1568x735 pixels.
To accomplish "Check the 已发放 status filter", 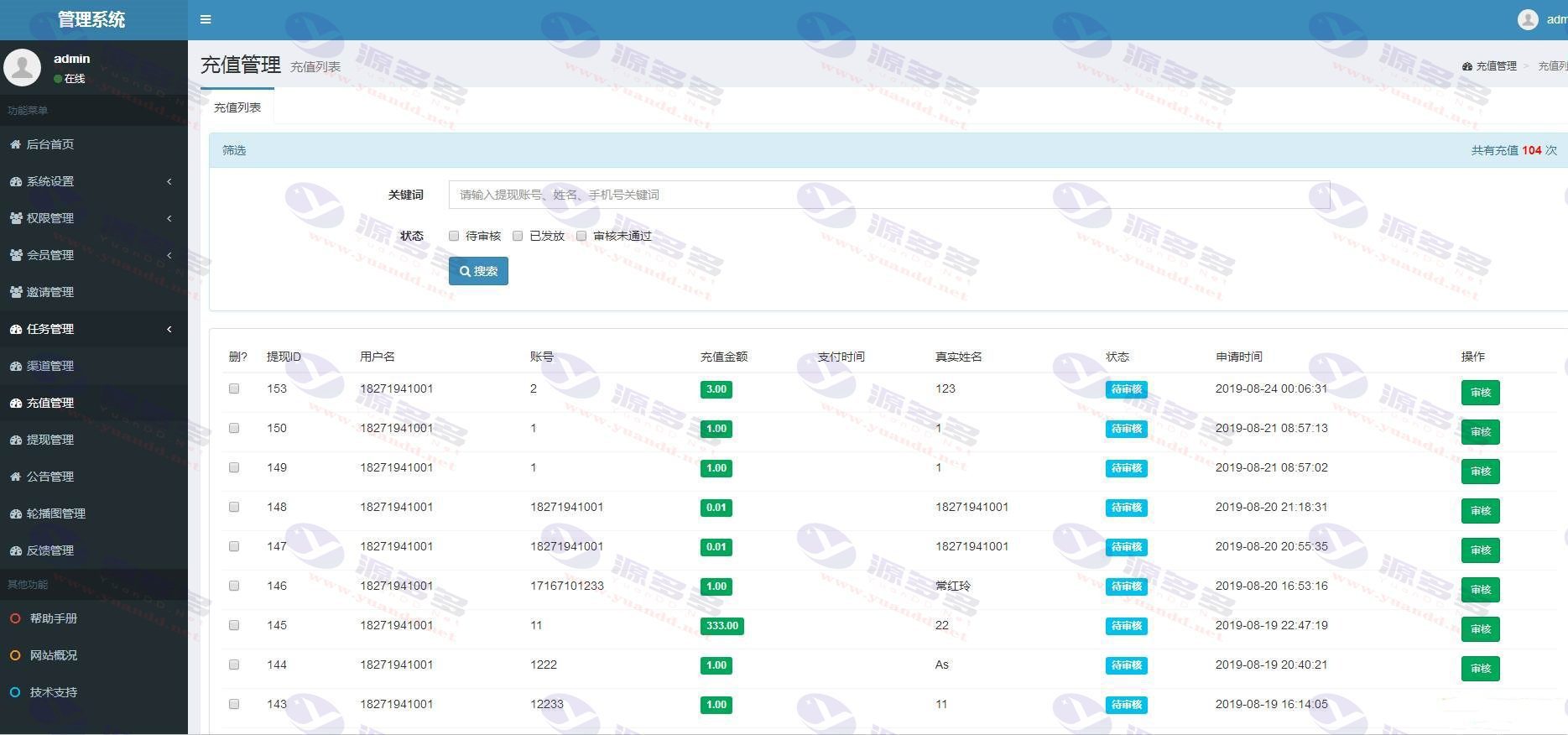I will click(518, 236).
